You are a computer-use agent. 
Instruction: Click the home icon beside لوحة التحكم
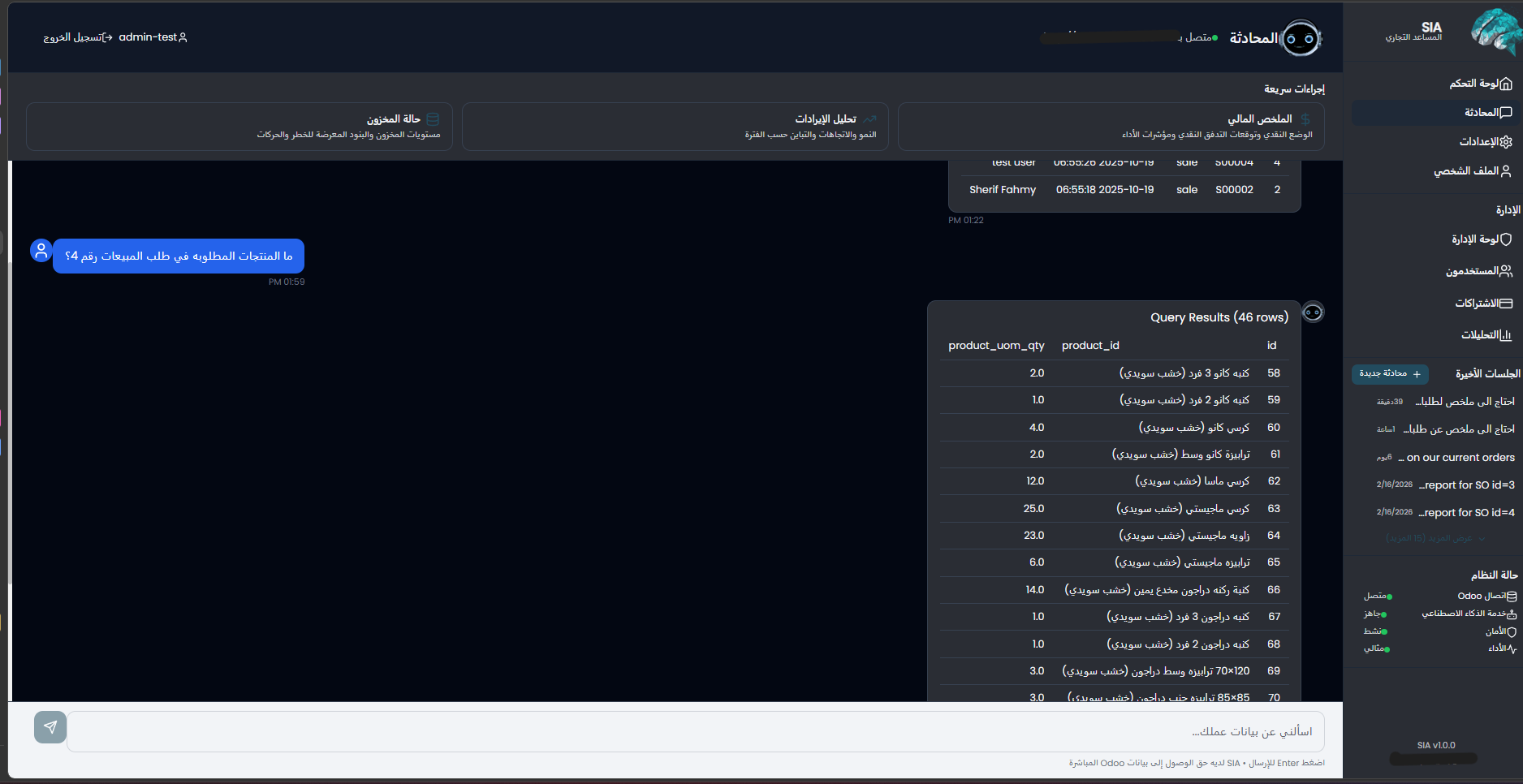(x=1506, y=84)
